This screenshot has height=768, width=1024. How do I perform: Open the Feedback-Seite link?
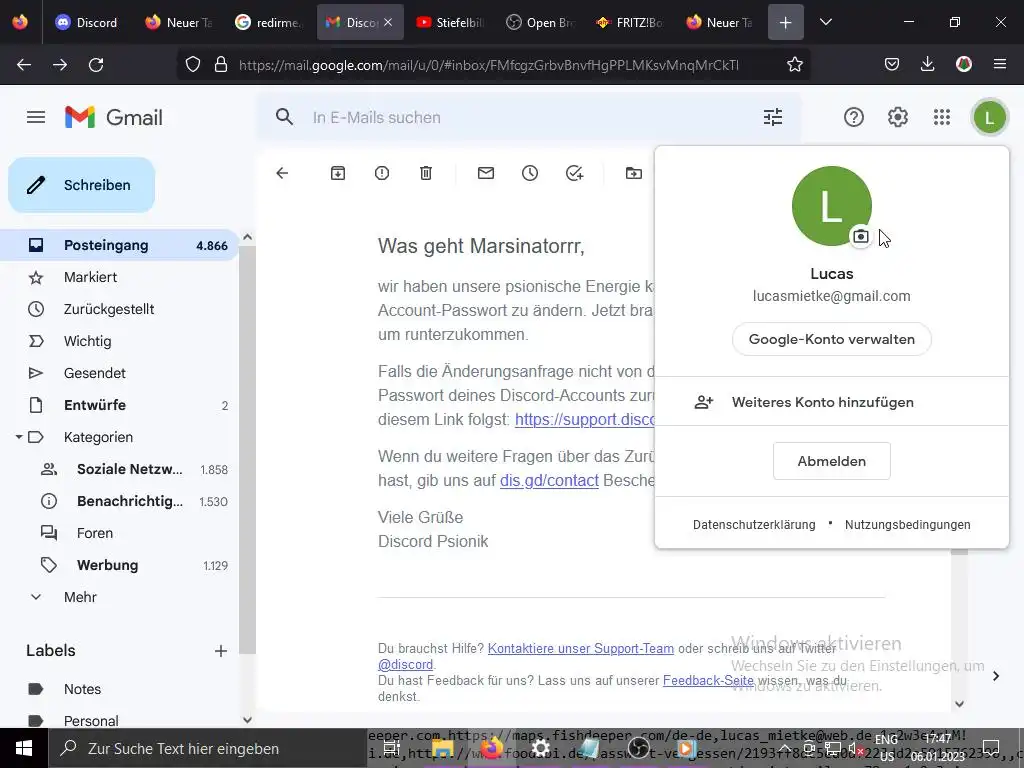click(x=708, y=680)
